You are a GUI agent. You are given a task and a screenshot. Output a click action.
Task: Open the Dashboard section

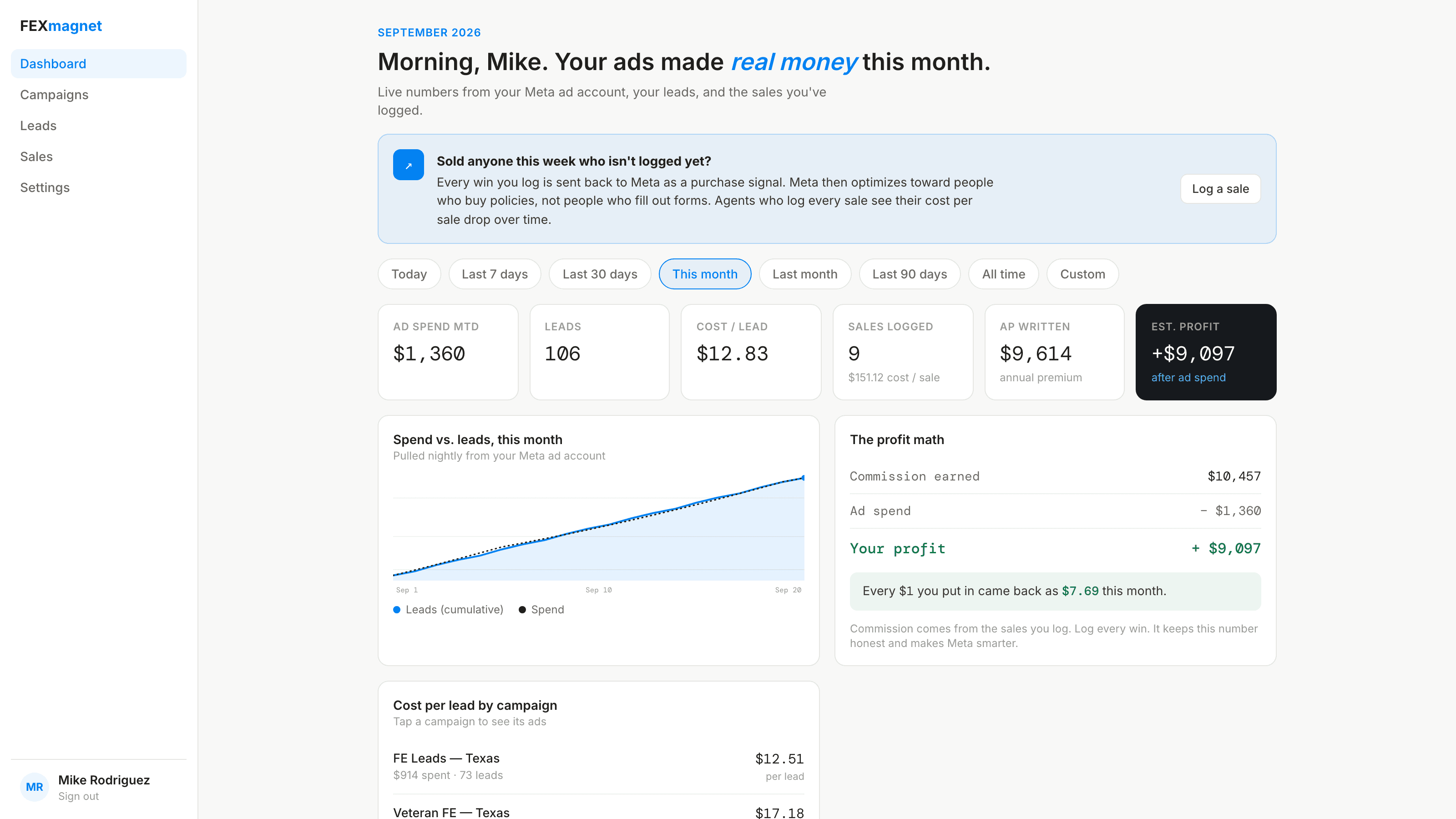(98, 64)
